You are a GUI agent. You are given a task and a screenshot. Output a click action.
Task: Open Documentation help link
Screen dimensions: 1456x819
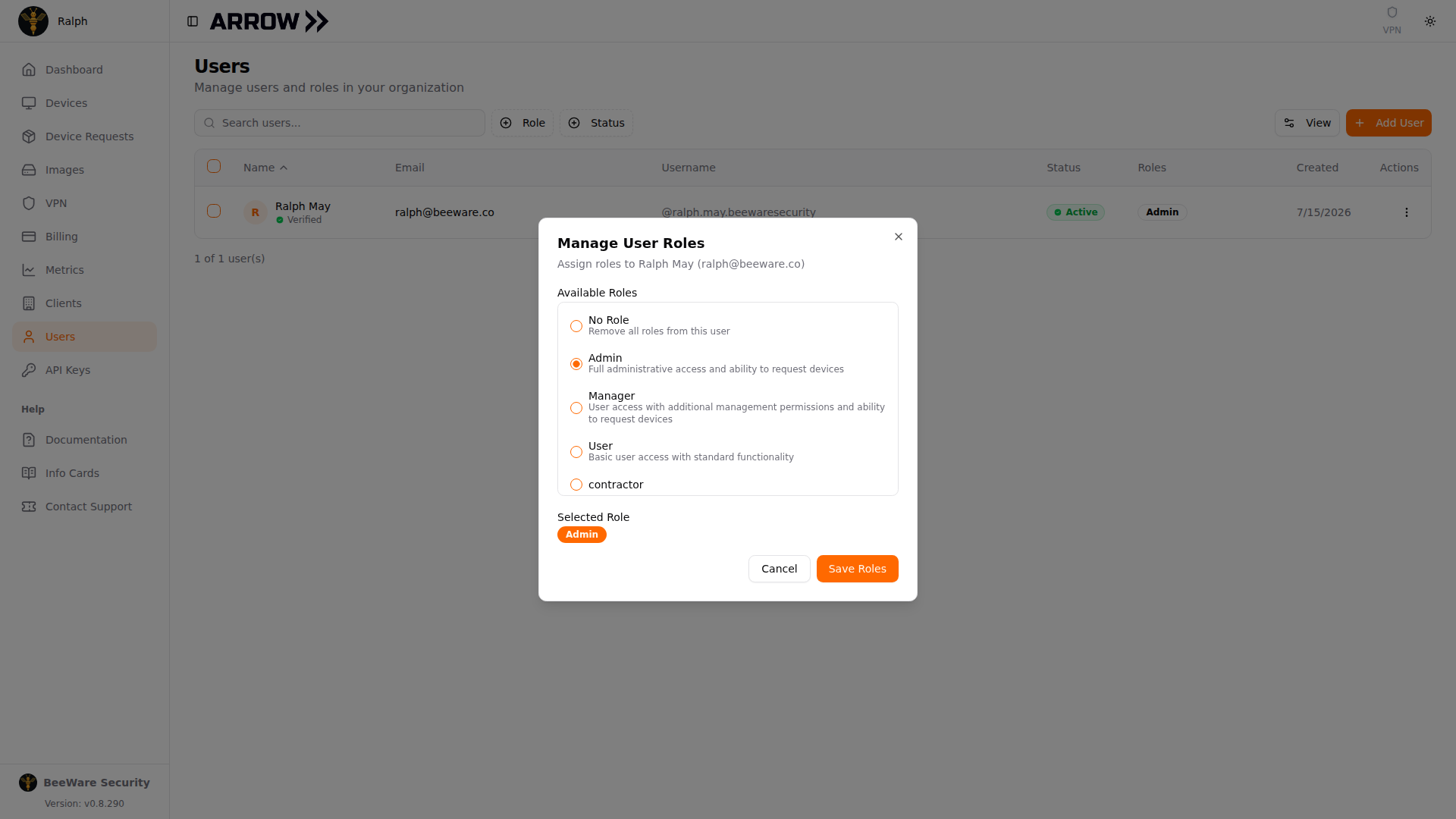(84, 440)
